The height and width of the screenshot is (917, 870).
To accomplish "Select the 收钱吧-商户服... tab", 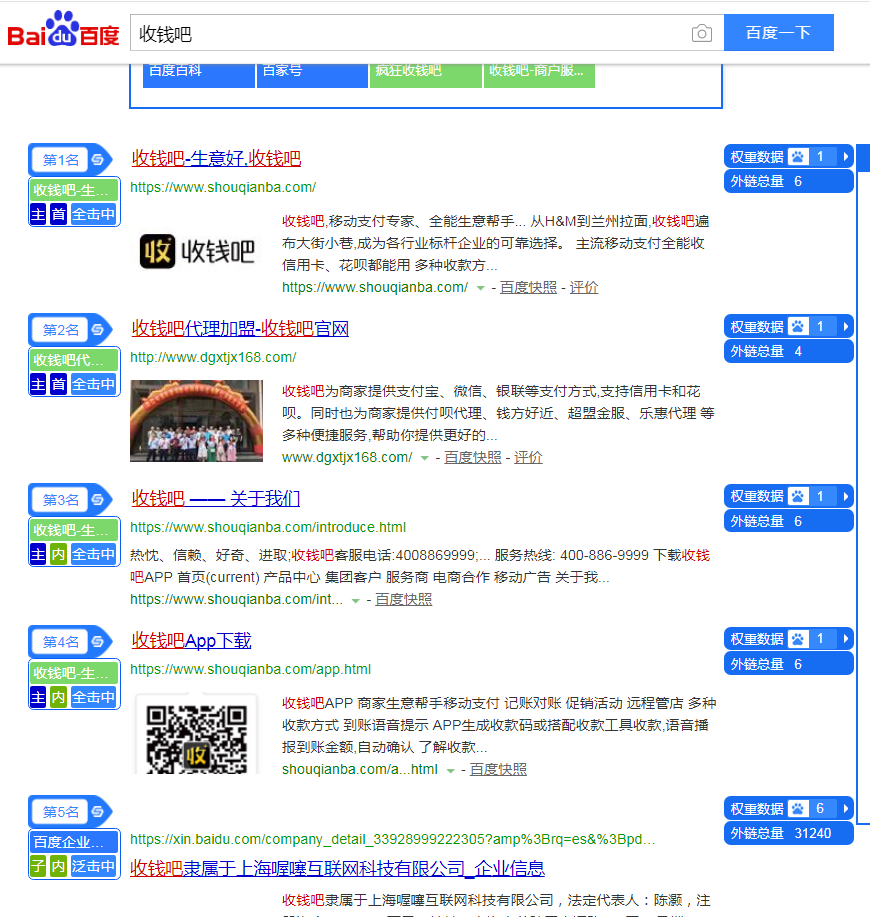I will [539, 75].
